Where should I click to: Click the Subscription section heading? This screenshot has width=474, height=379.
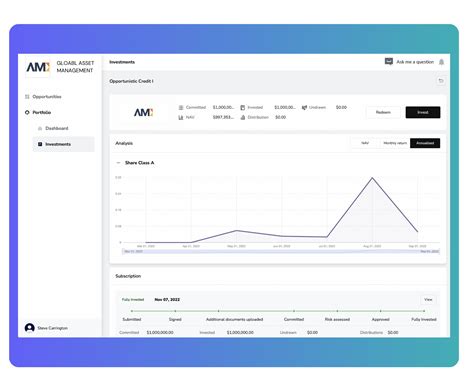[x=128, y=276]
